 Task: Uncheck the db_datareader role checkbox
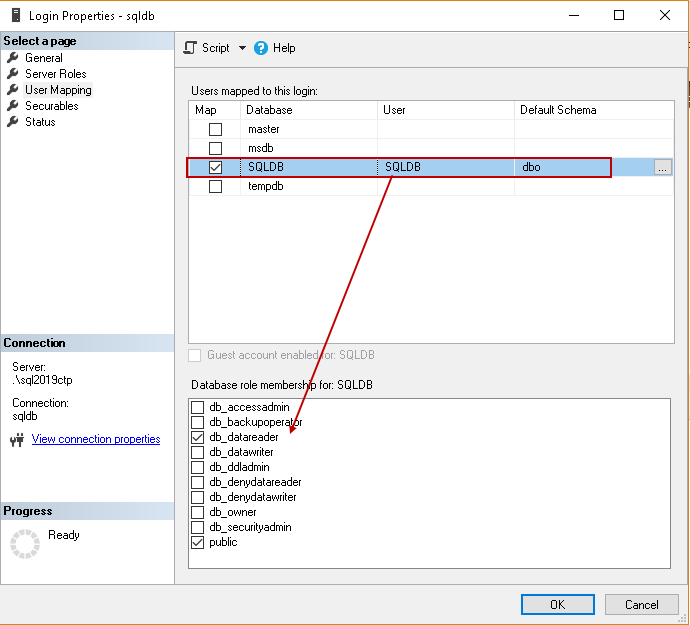click(198, 438)
